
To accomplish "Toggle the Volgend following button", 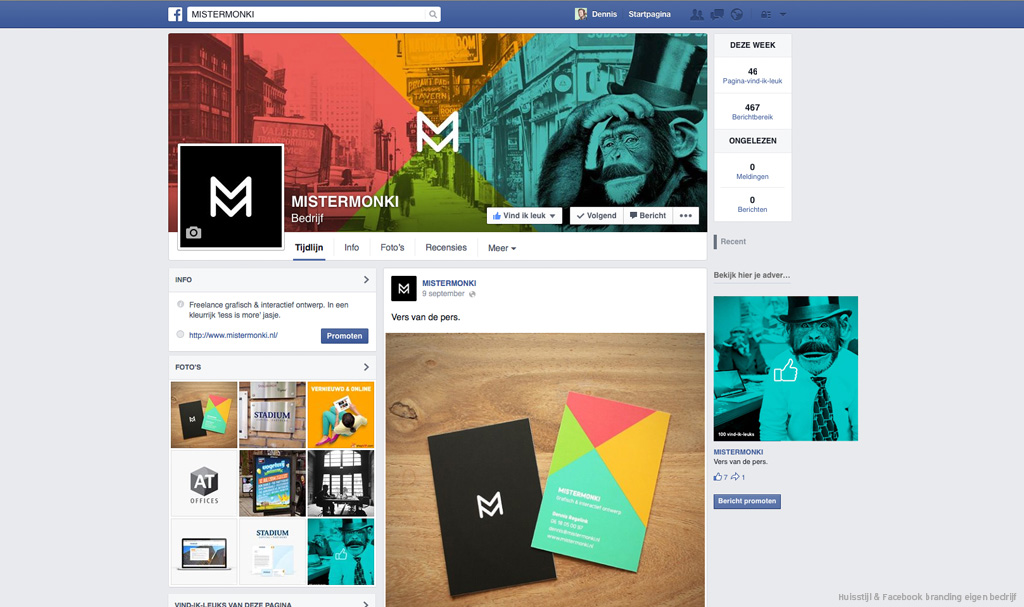I will click(x=596, y=216).
